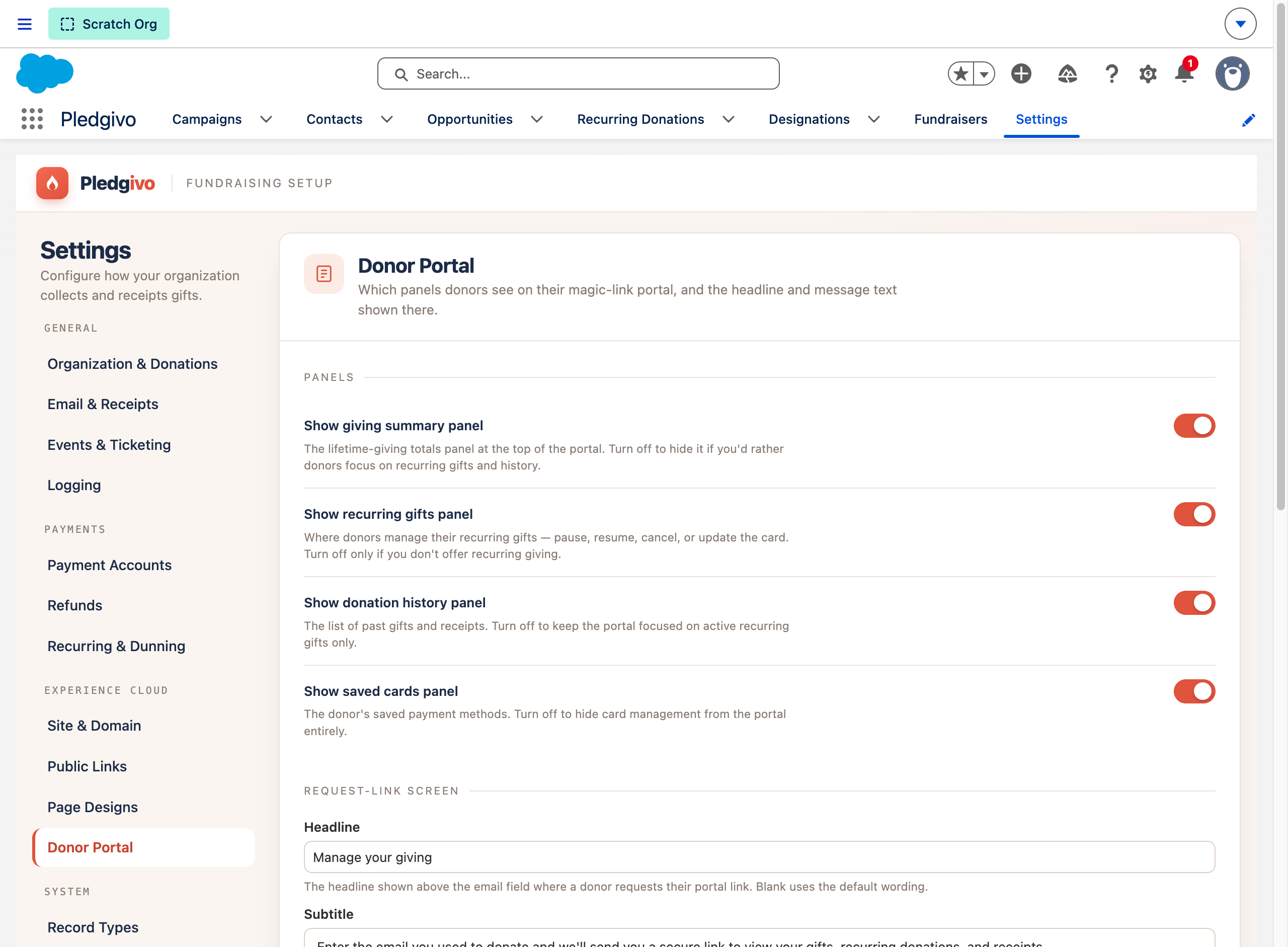Open the hamburger menu icon
Screen dimensions: 1288x947
24,24
